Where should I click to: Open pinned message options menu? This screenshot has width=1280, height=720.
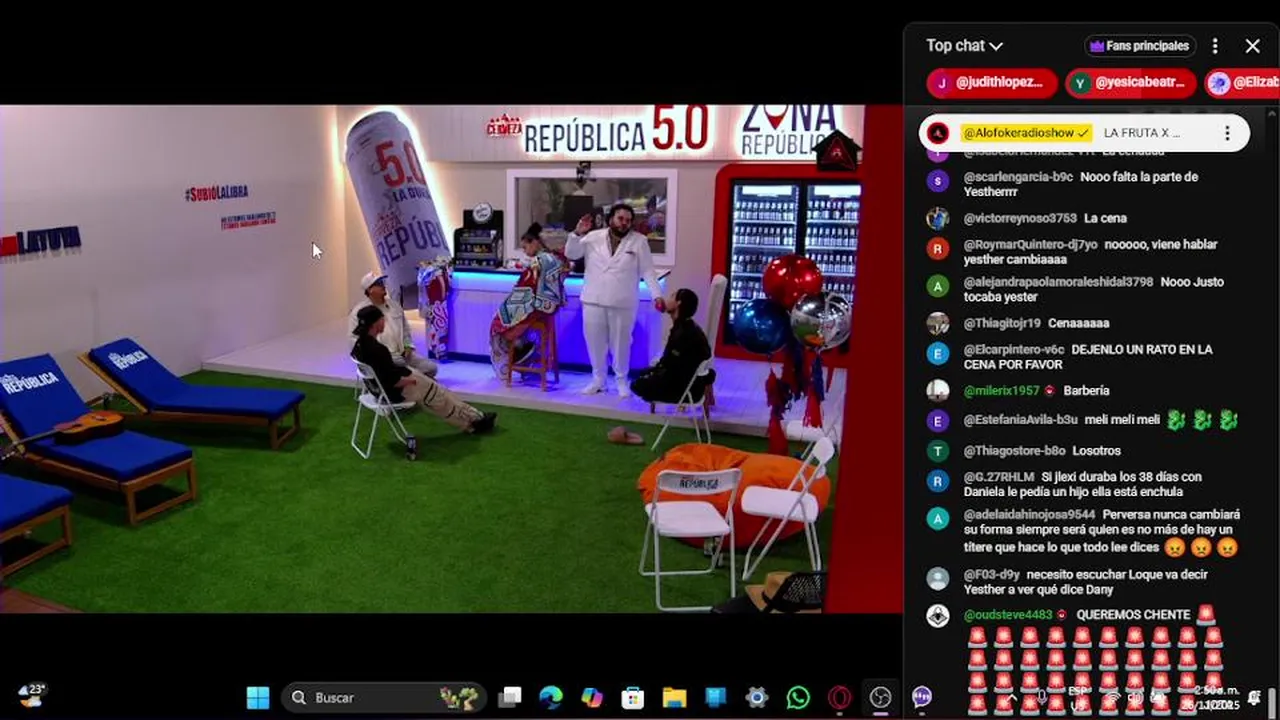tap(1227, 133)
